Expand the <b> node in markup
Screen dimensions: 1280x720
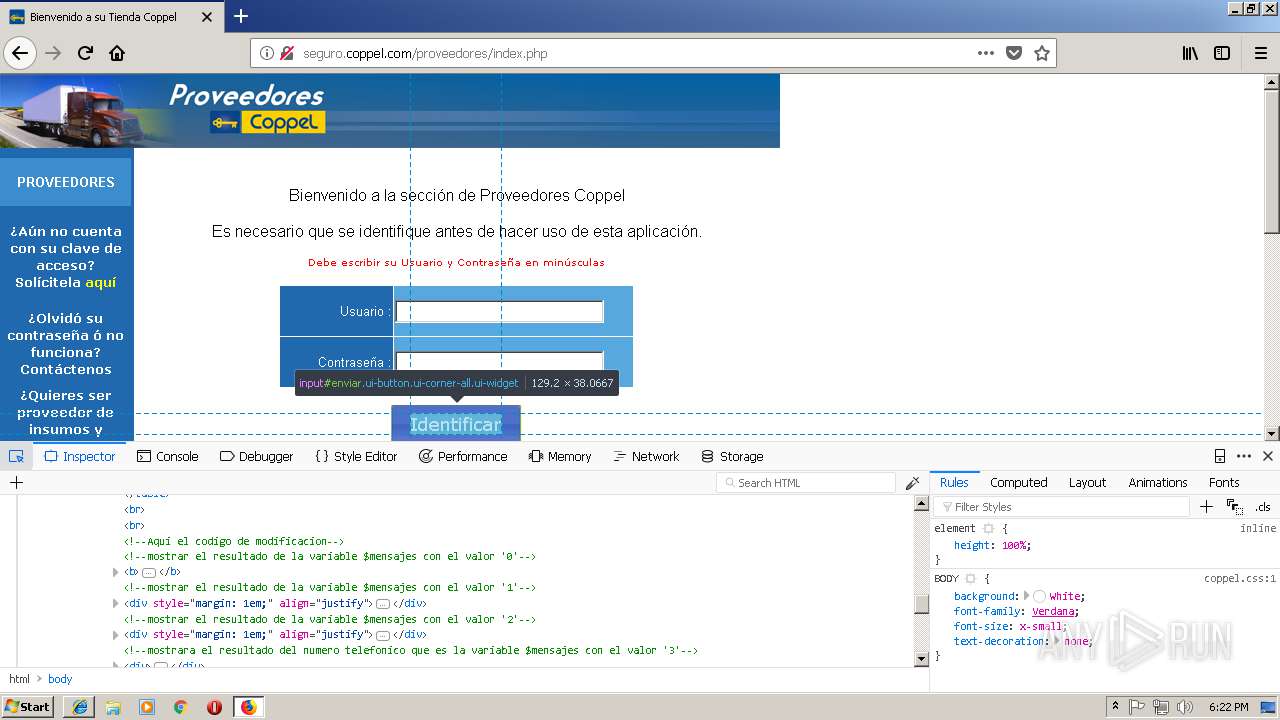click(x=116, y=572)
